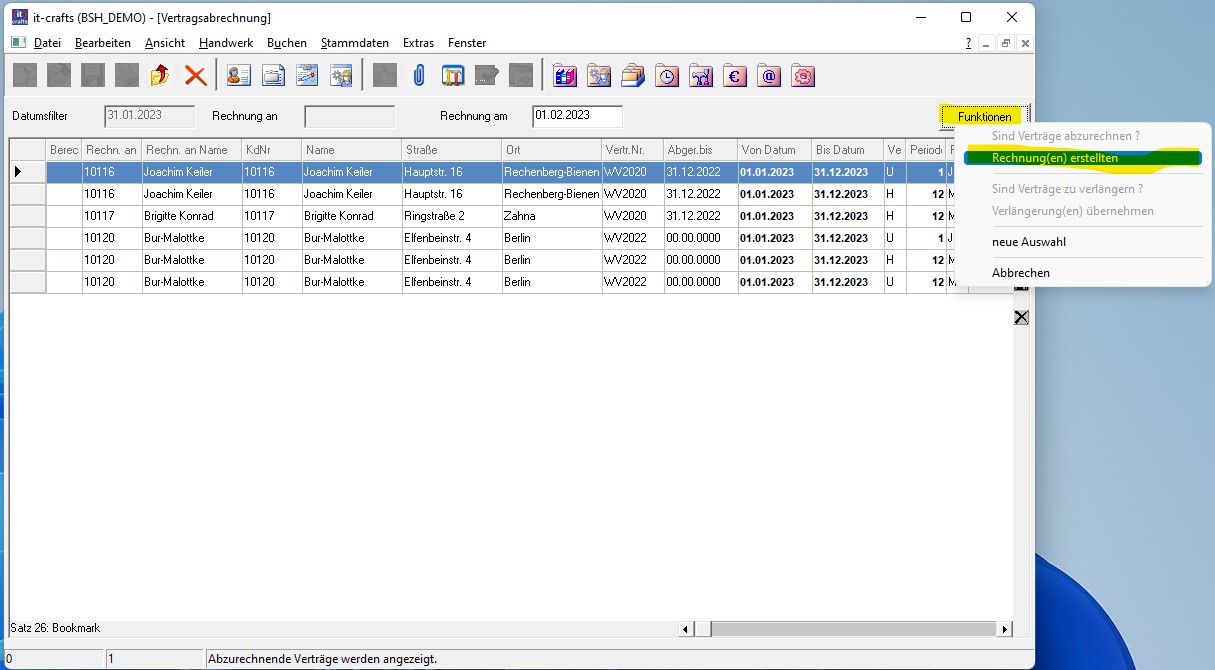Image resolution: width=1215 pixels, height=670 pixels.
Task: Restore the inner Vertragsabrechnung child window
Action: (x=1006, y=43)
